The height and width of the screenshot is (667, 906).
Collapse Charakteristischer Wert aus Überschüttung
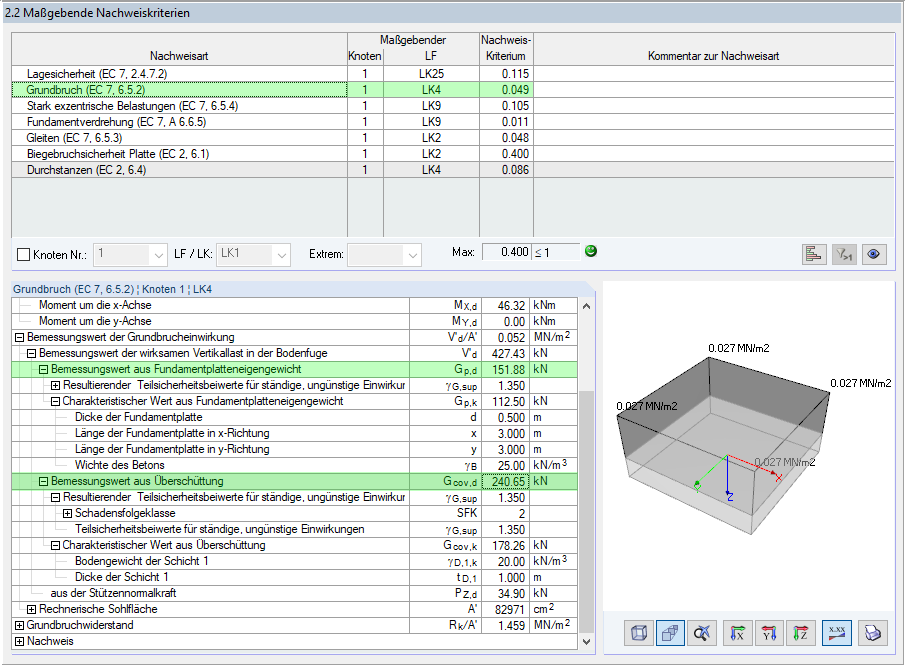55,546
